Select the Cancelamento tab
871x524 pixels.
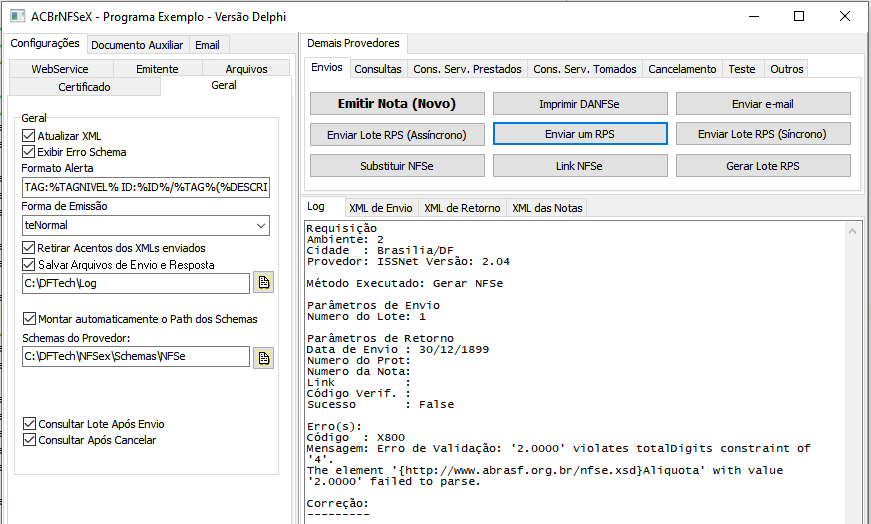click(x=682, y=69)
